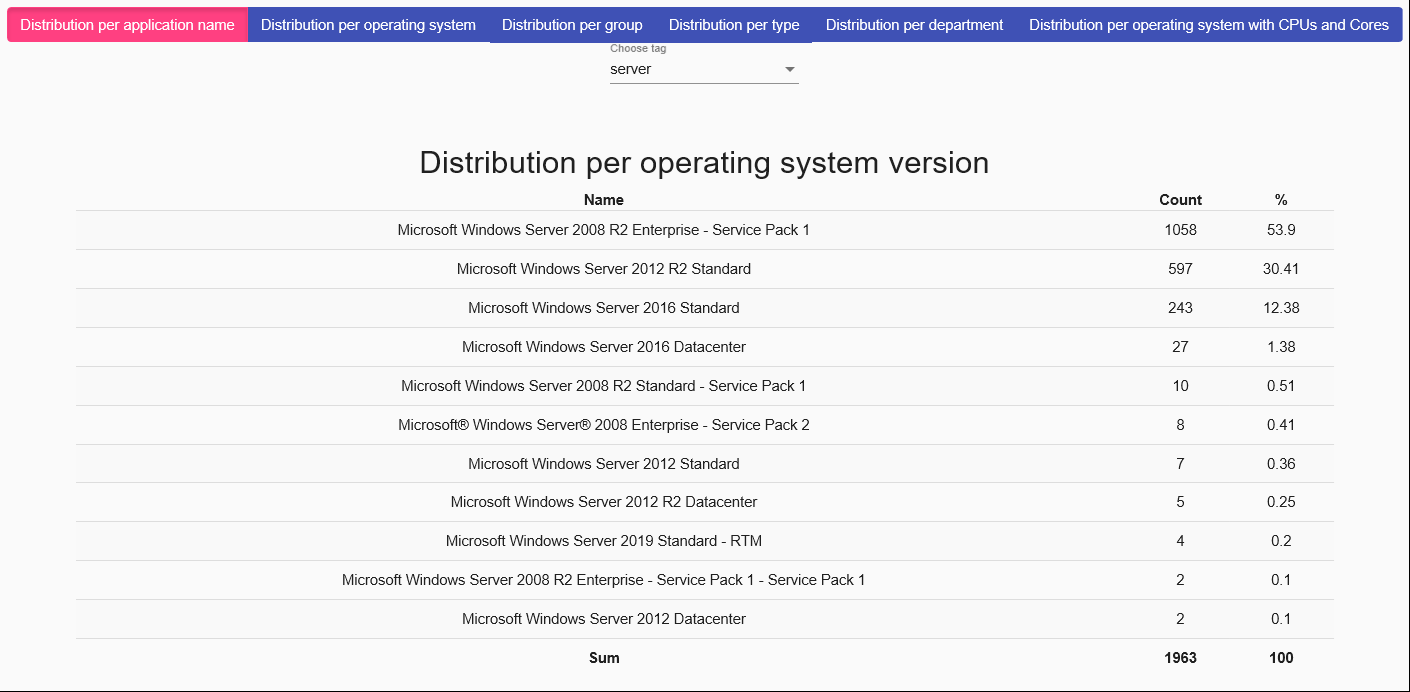Click the 'server' tag selection field
The width and height of the screenshot is (1410, 692).
coord(690,70)
